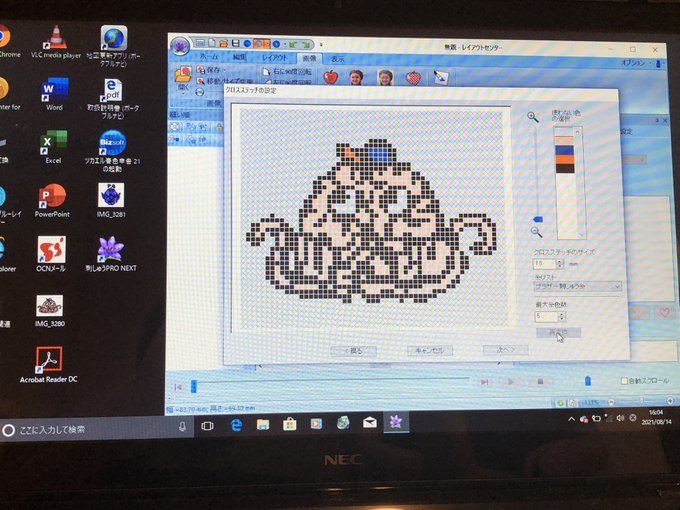
Task: Click the blue zoom slider handle in dialog
Action: point(538,219)
